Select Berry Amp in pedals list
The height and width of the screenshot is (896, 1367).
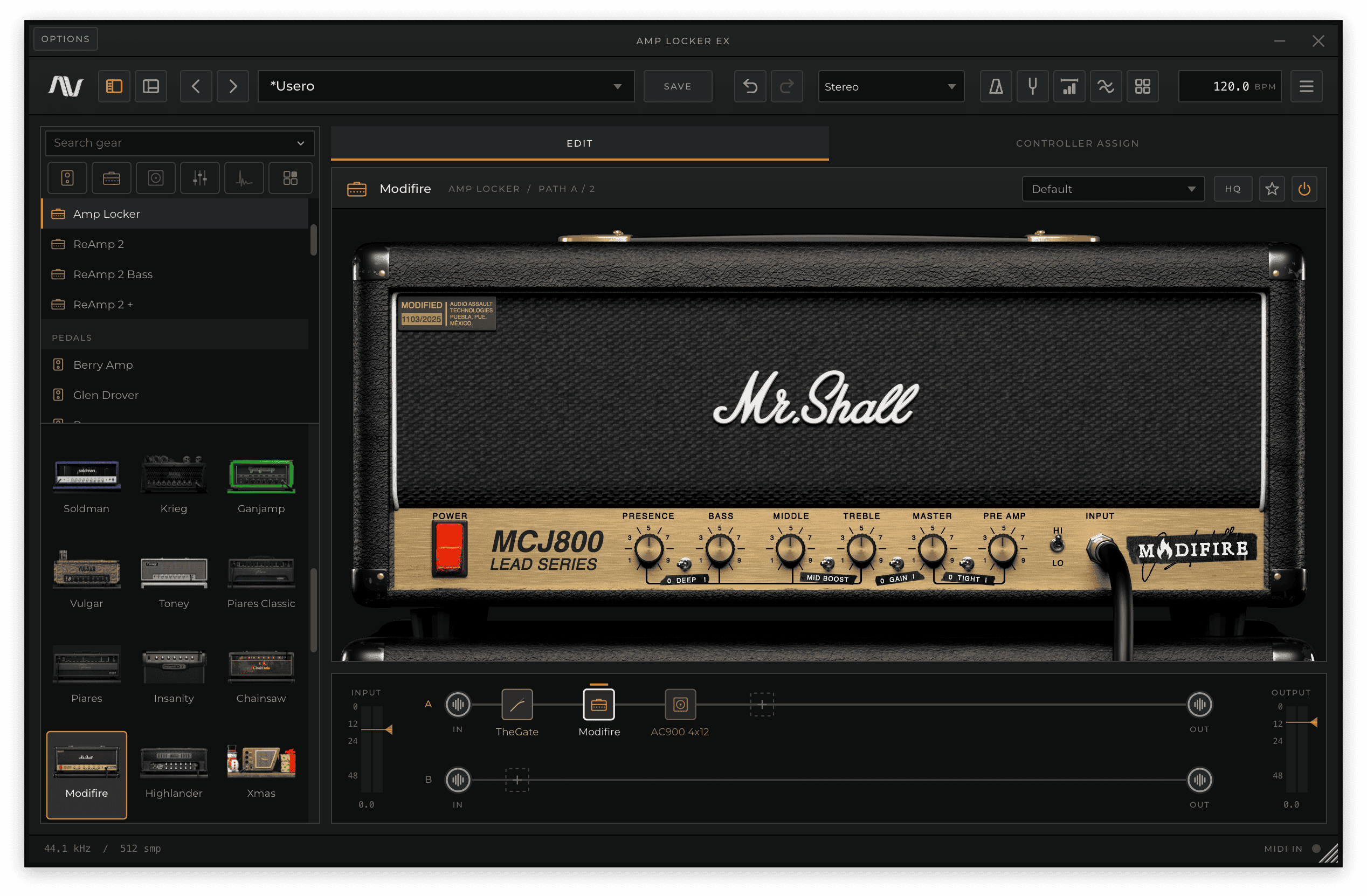click(175, 365)
